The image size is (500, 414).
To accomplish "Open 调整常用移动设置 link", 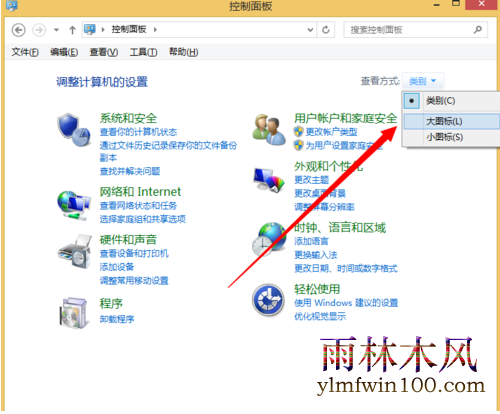I will click(x=134, y=280).
